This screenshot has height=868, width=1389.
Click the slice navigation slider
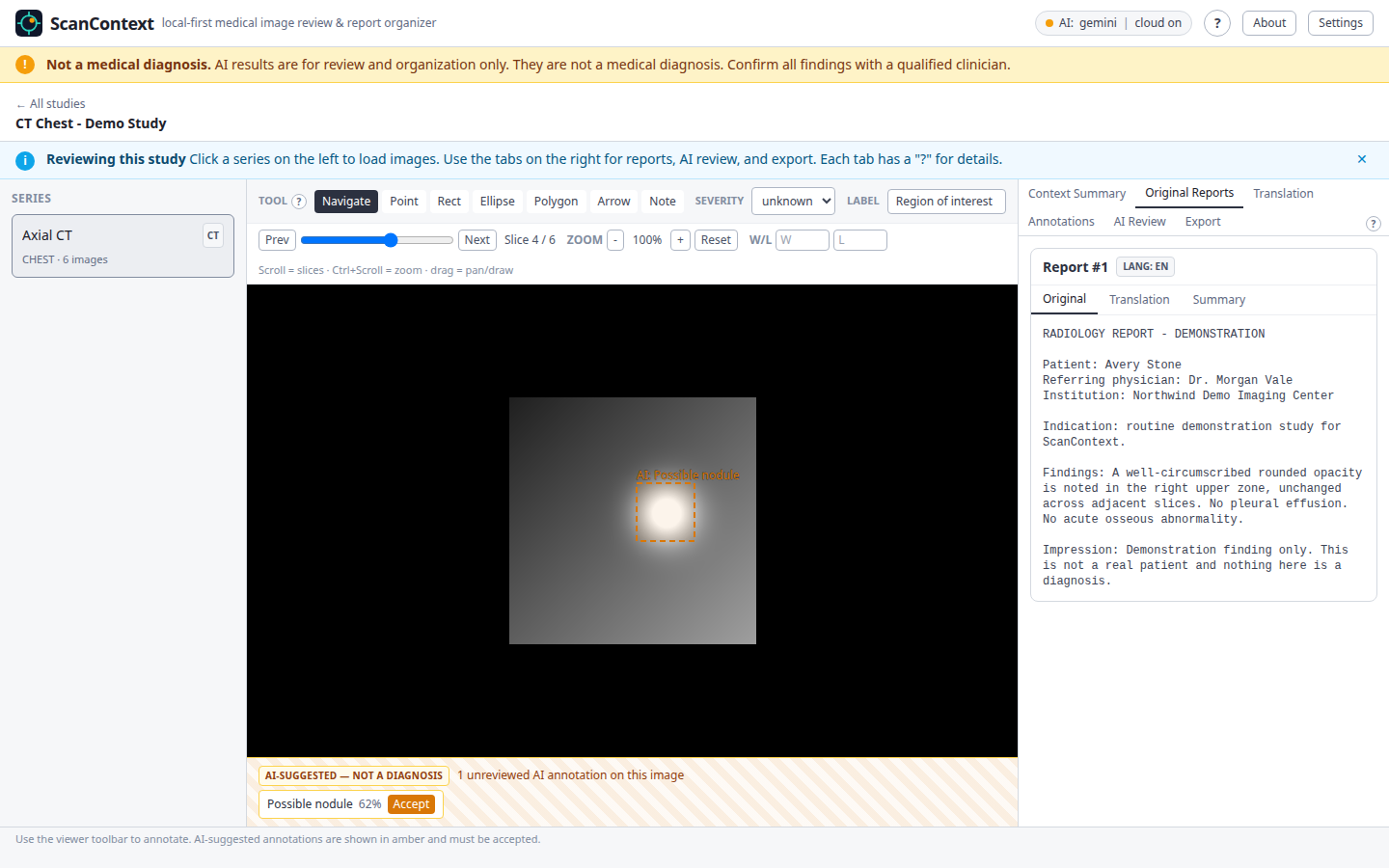click(377, 240)
